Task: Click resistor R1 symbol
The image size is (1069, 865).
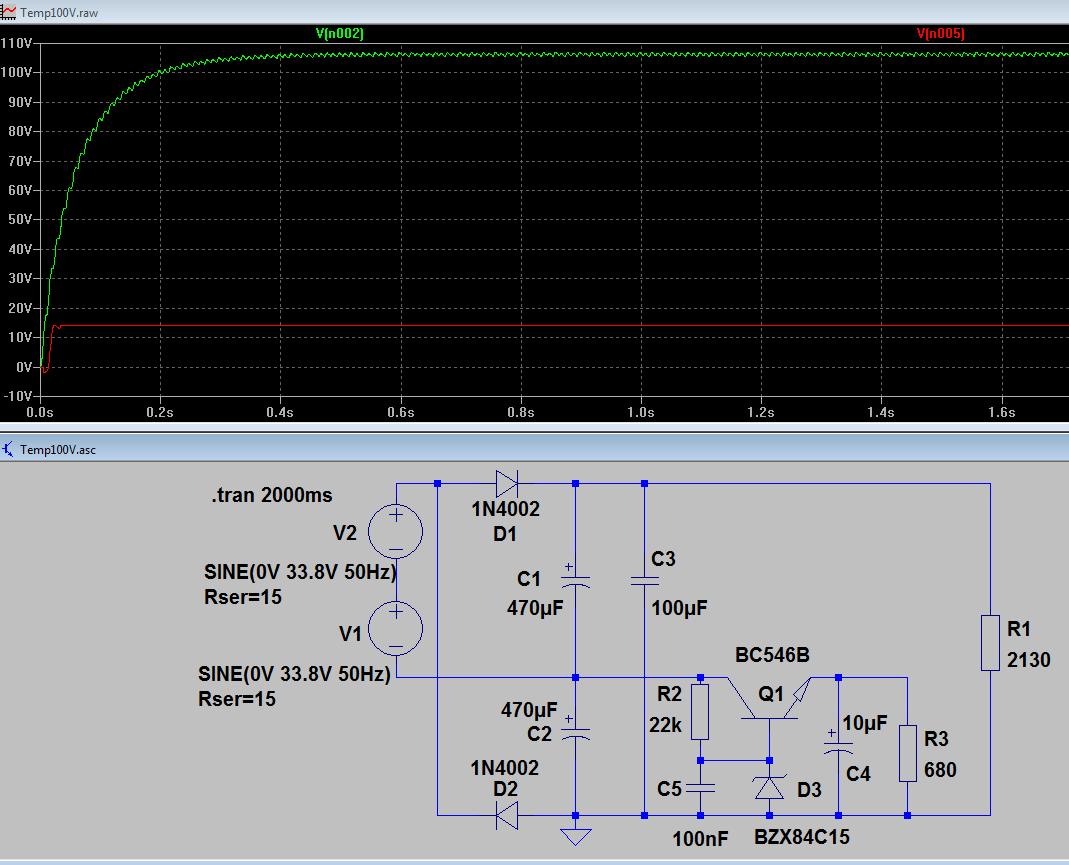Action: click(x=990, y=643)
